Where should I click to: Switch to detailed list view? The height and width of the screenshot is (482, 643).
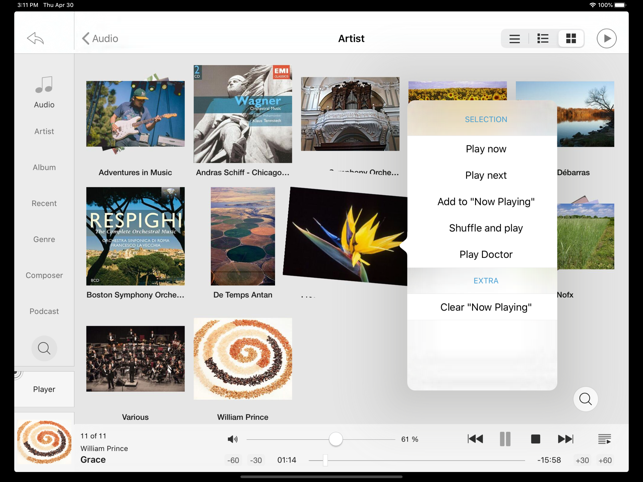tap(543, 39)
